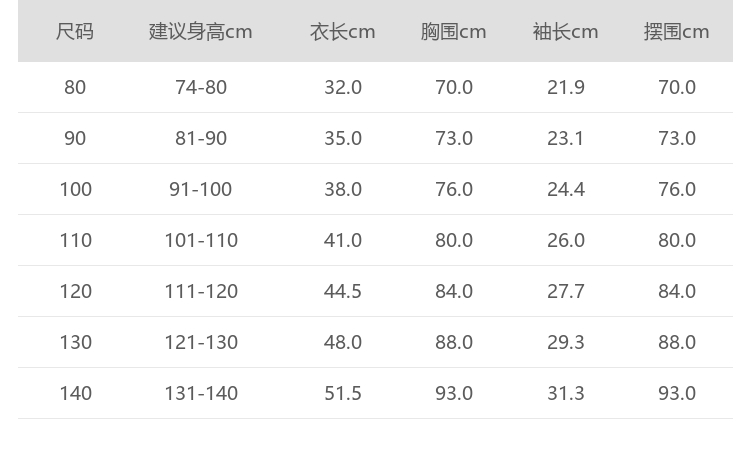750x460 pixels.
Task: Select the sleeve length 31.3 cell
Action: point(566,393)
